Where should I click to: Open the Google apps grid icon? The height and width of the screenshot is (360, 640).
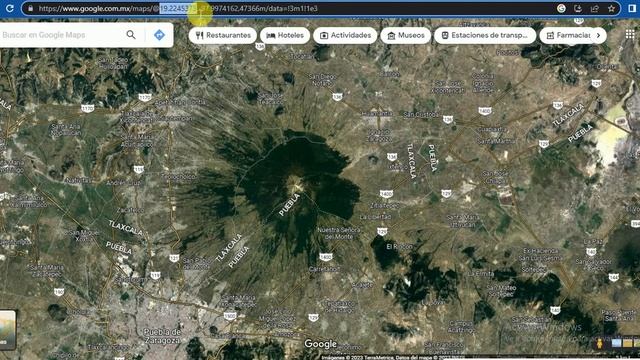[x=630, y=35]
